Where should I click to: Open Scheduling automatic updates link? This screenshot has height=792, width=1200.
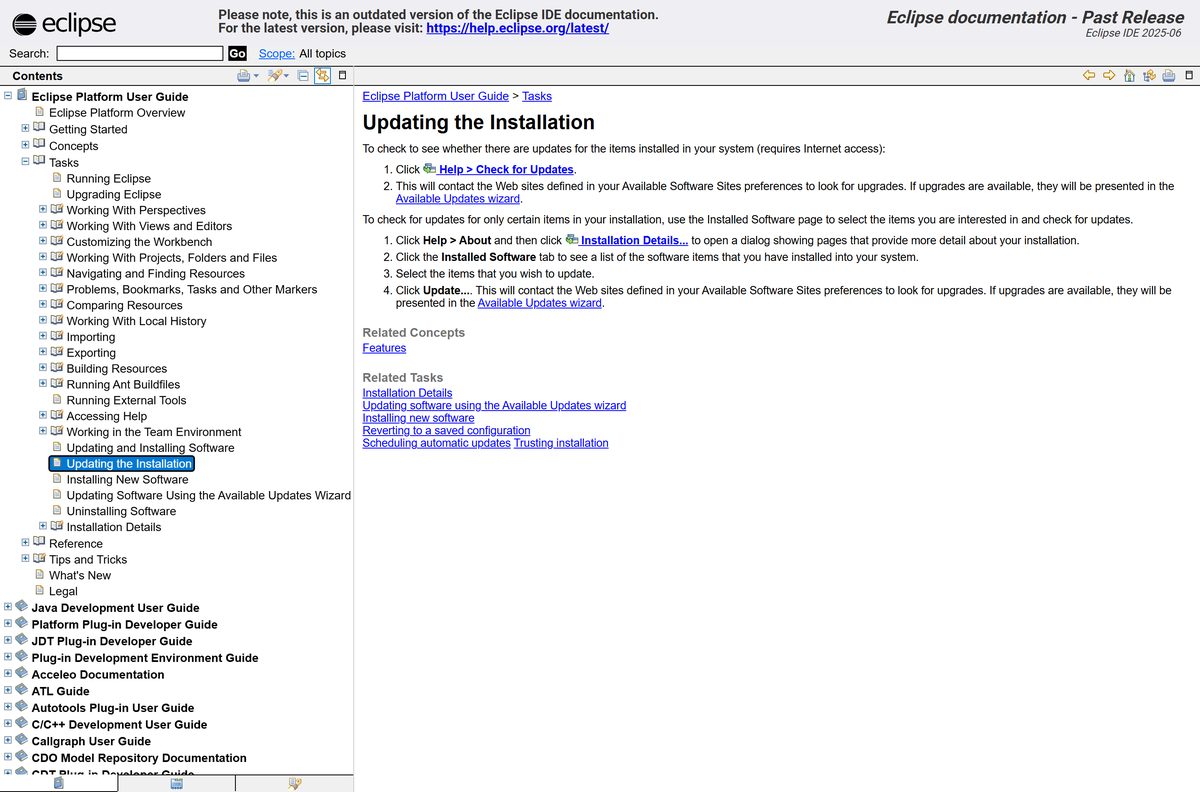pyautogui.click(x=436, y=443)
